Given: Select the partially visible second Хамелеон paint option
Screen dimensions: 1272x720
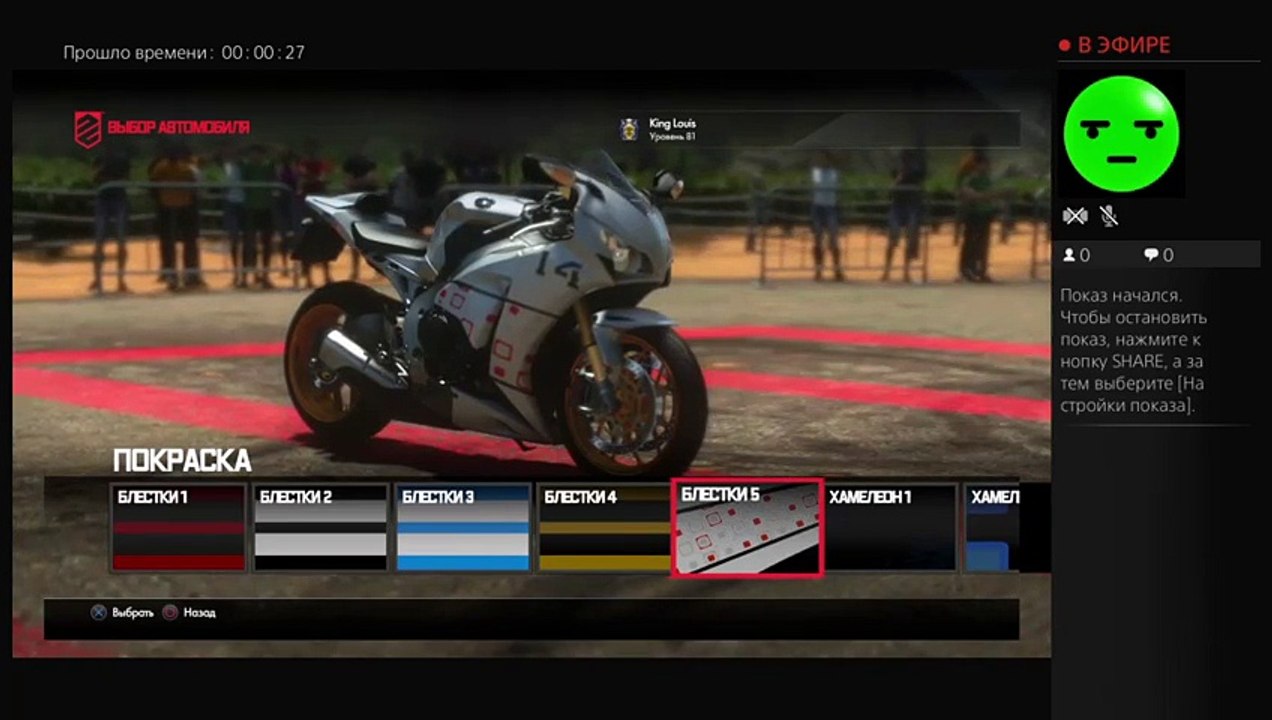Looking at the screenshot, I should 992,527.
